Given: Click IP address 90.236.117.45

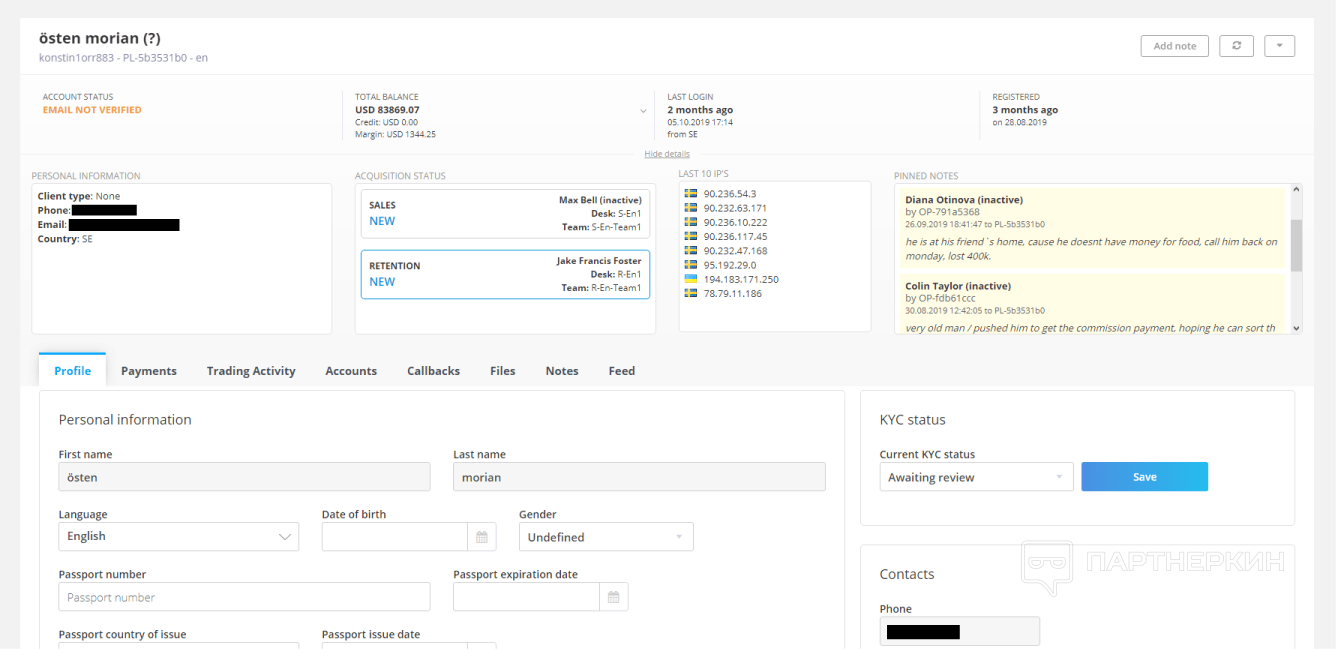Looking at the screenshot, I should [735, 237].
